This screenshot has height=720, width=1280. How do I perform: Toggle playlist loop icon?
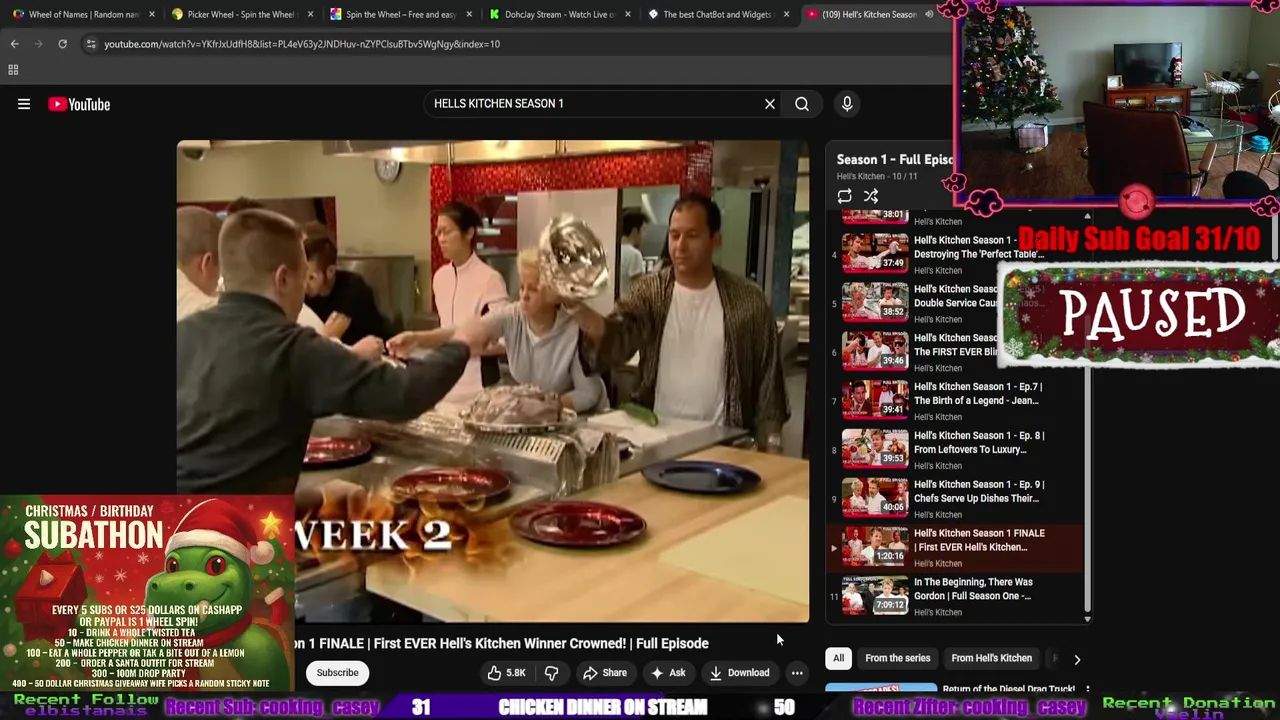coord(845,196)
